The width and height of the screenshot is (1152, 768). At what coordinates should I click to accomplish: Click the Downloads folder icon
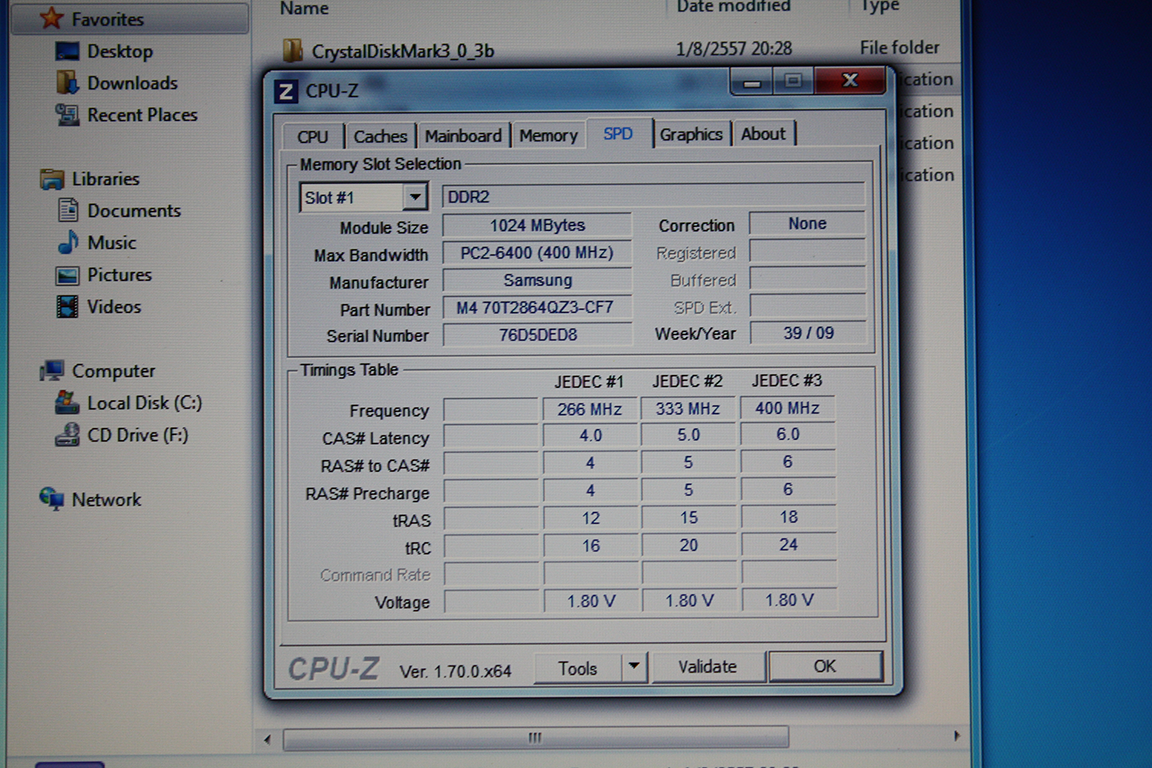67,82
